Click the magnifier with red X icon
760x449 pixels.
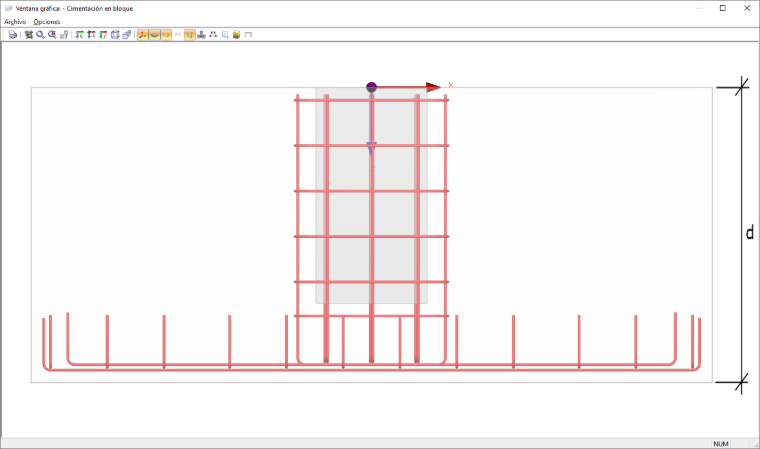click(52, 34)
